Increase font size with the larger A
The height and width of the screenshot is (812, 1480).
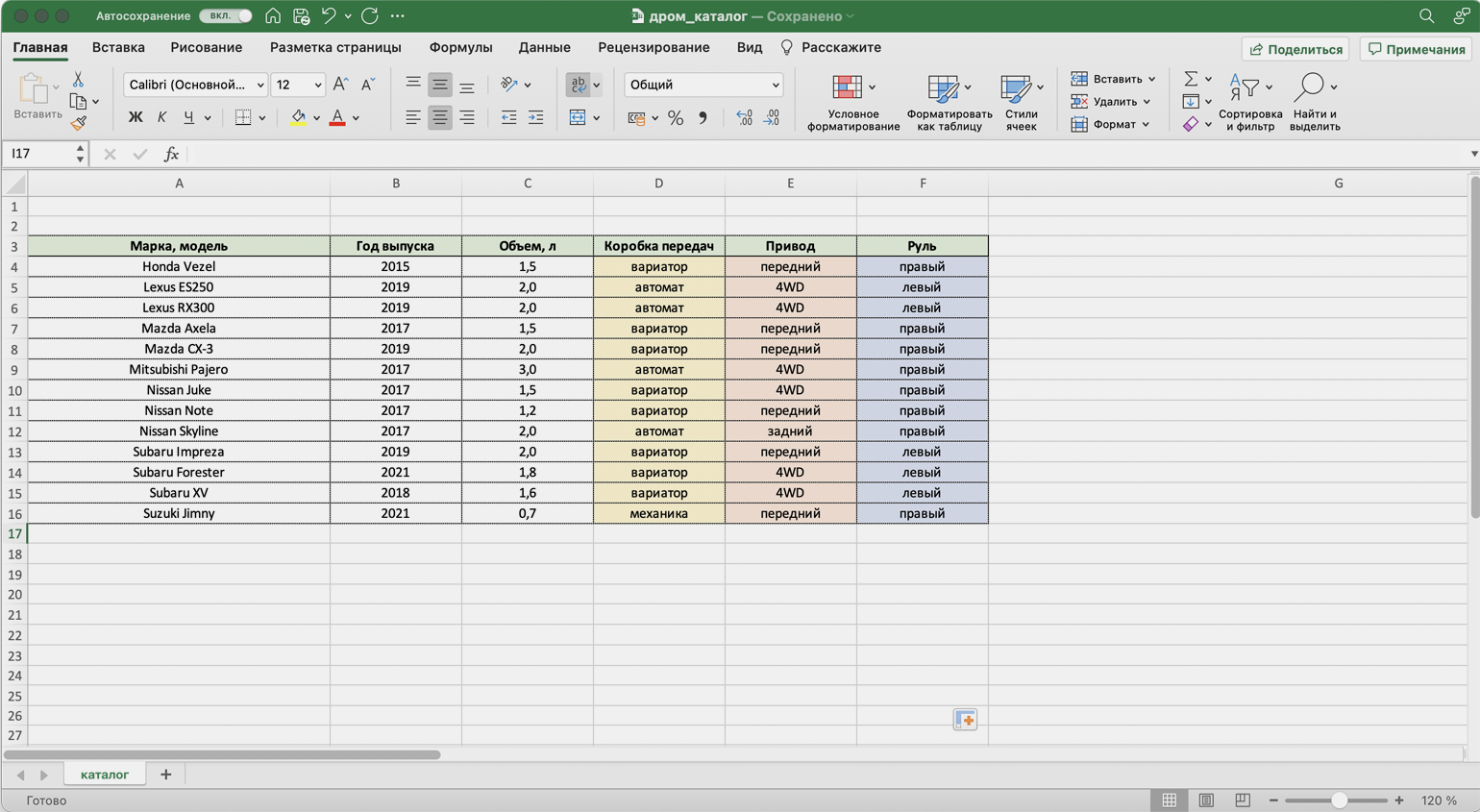340,85
